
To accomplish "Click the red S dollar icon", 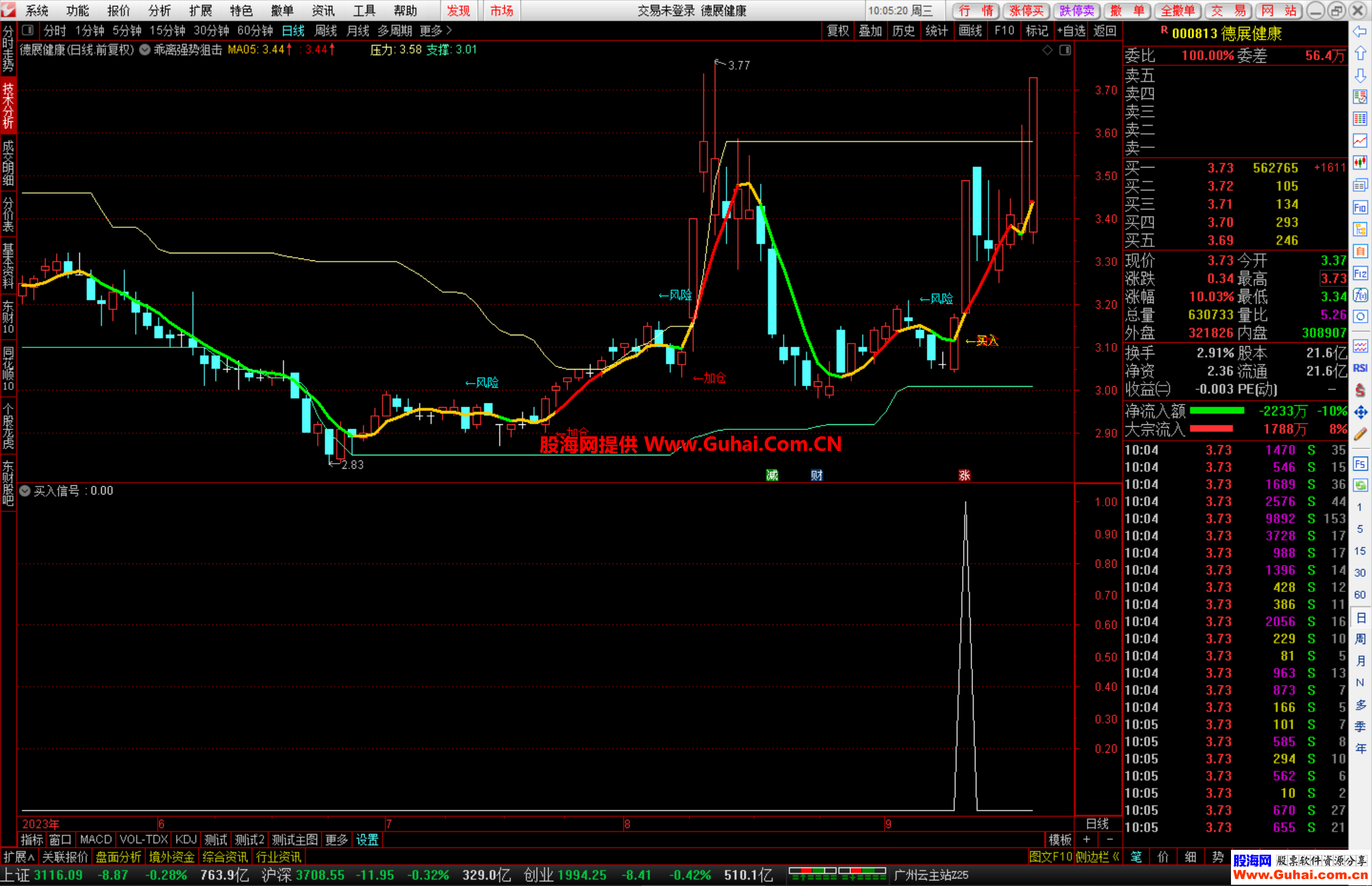I will [x=1360, y=390].
